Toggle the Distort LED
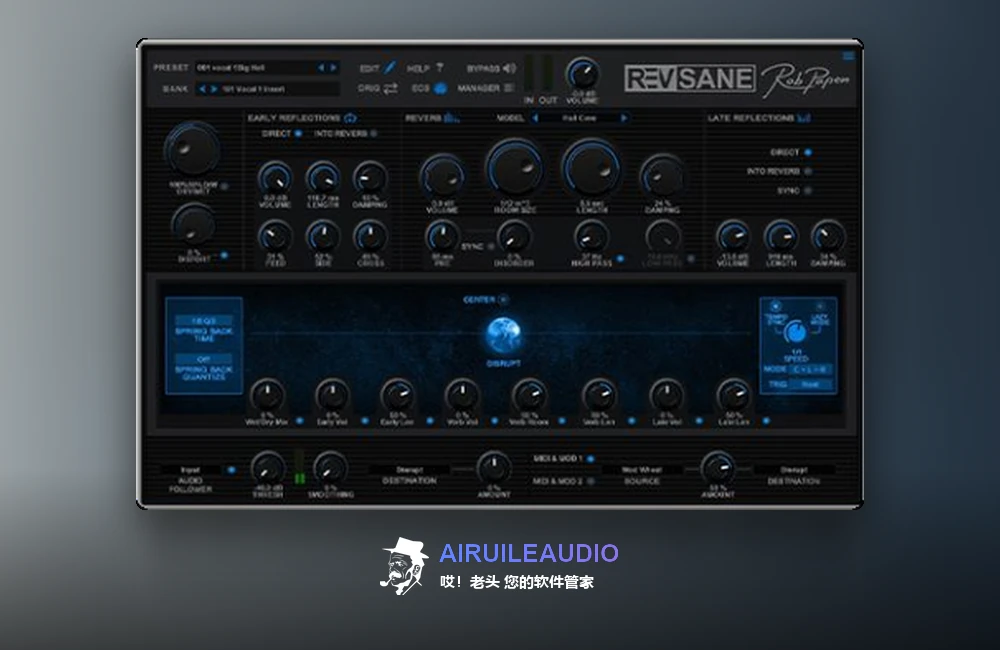 coord(224,255)
